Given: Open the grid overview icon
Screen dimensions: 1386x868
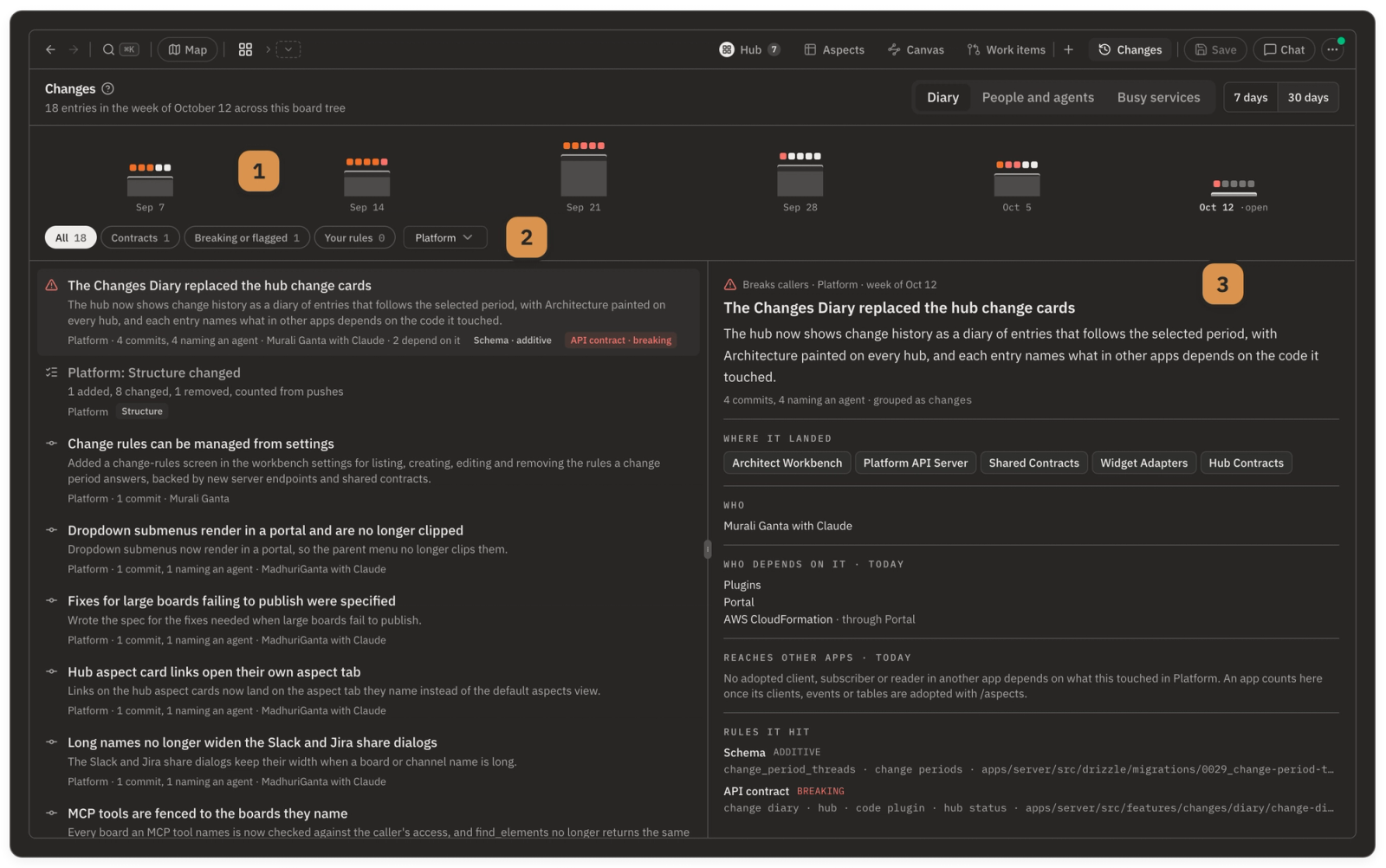Looking at the screenshot, I should (x=245, y=49).
